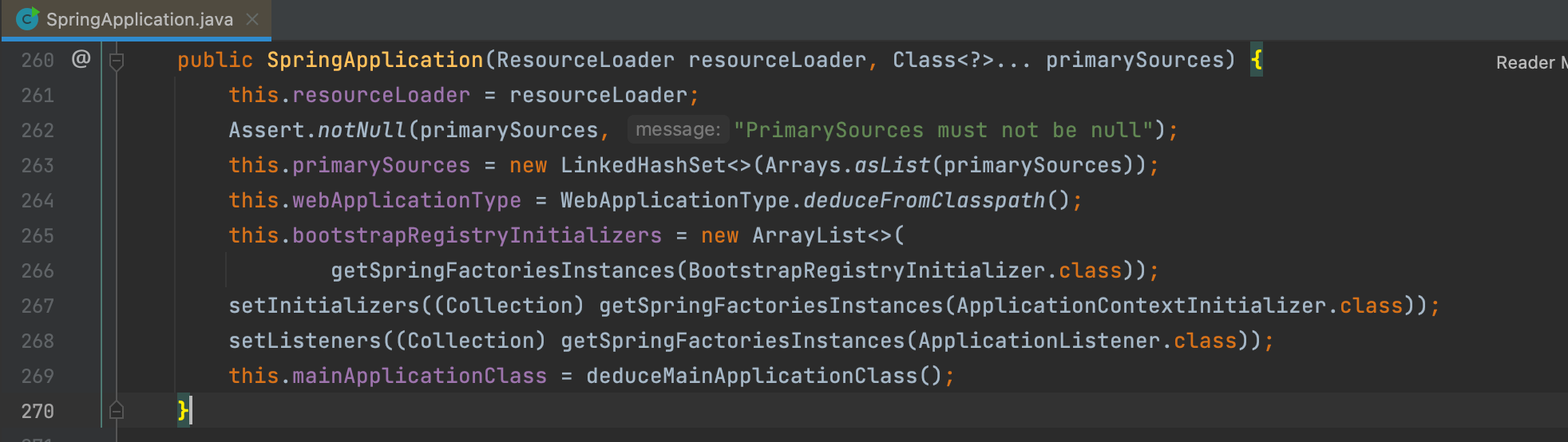Viewport: 1568px width, 442px height.
Task: Click the deduceMainApplicationClass method call
Action: click(751, 376)
